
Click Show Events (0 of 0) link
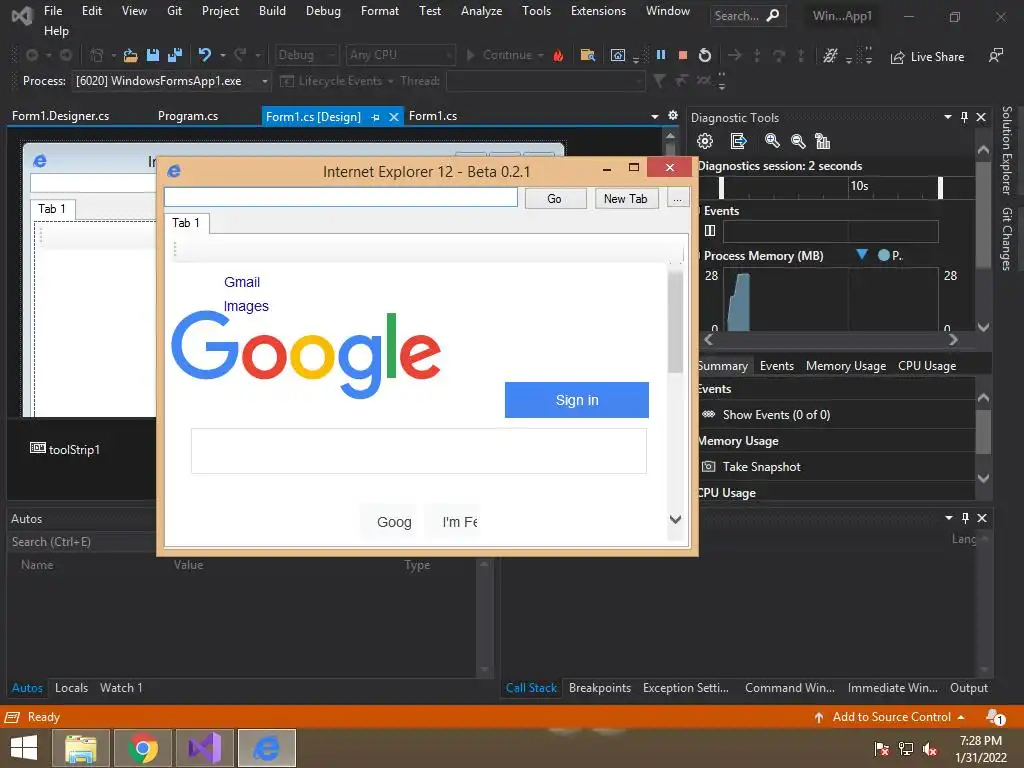[x=776, y=415]
